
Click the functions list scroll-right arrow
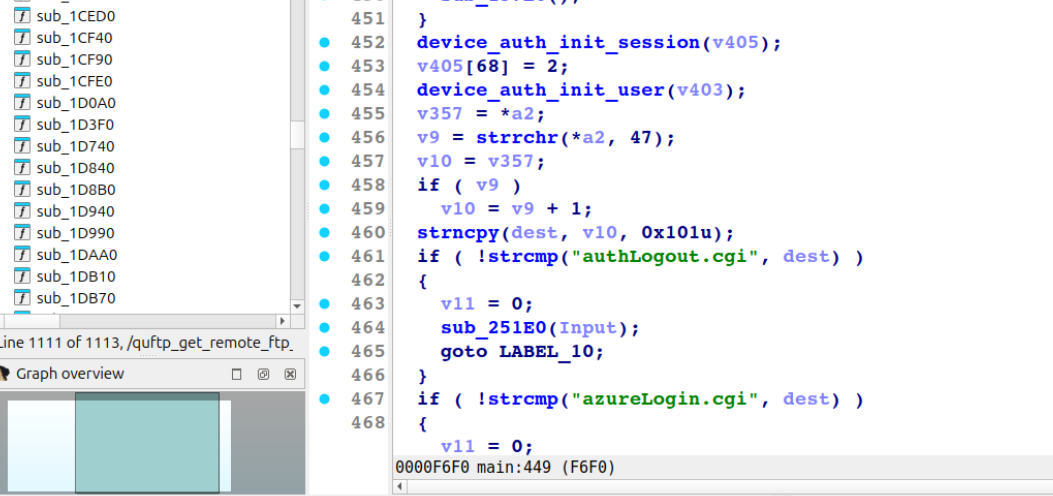tap(282, 321)
